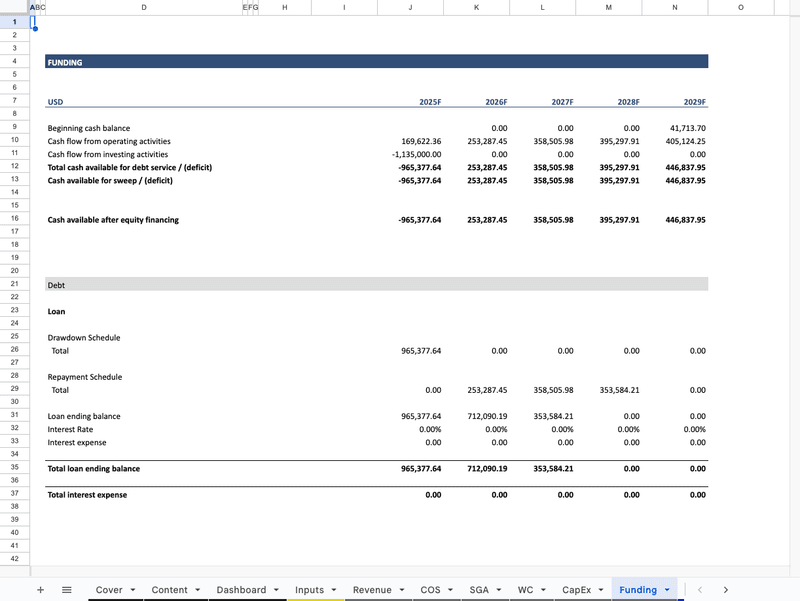Click the 2025F loan drawdown total cell

410,351
